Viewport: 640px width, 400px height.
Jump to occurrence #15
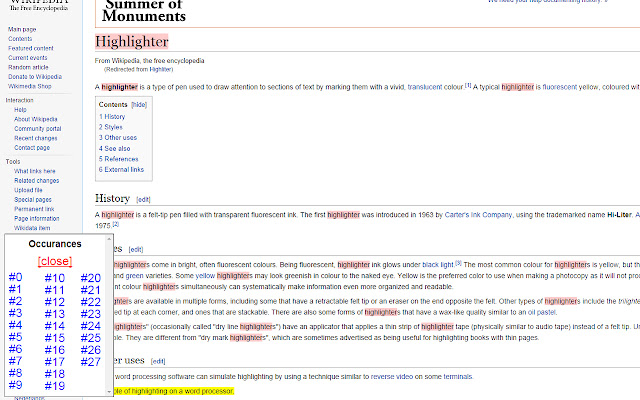[55, 338]
